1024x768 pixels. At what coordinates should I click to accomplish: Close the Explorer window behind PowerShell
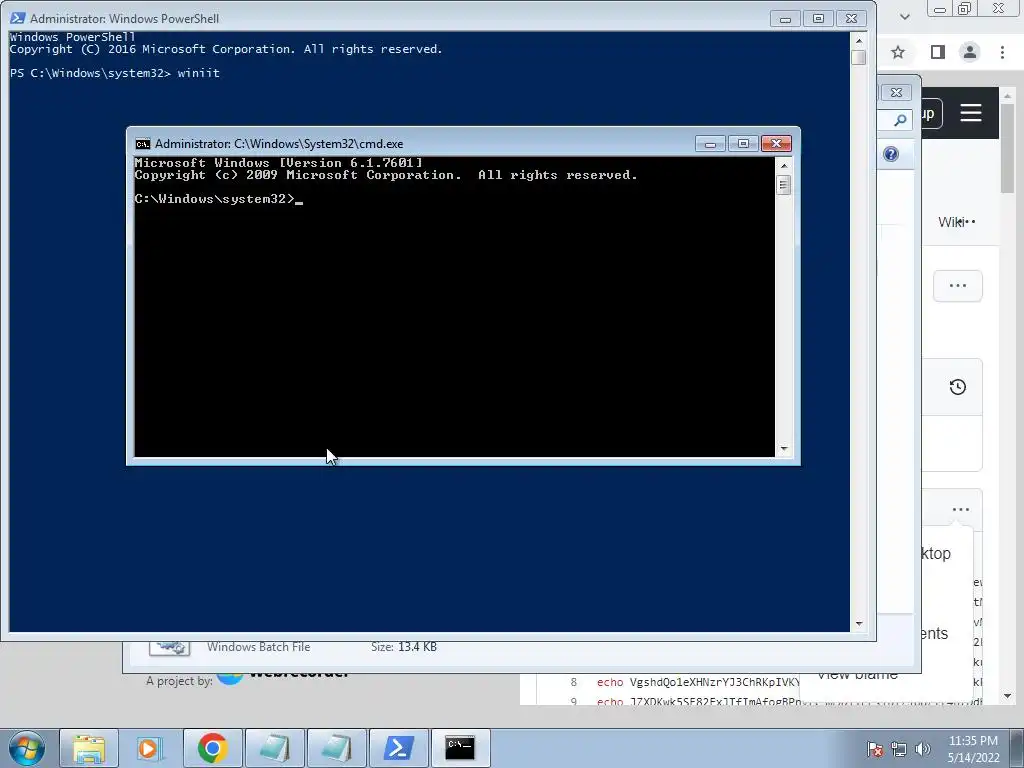click(x=896, y=93)
